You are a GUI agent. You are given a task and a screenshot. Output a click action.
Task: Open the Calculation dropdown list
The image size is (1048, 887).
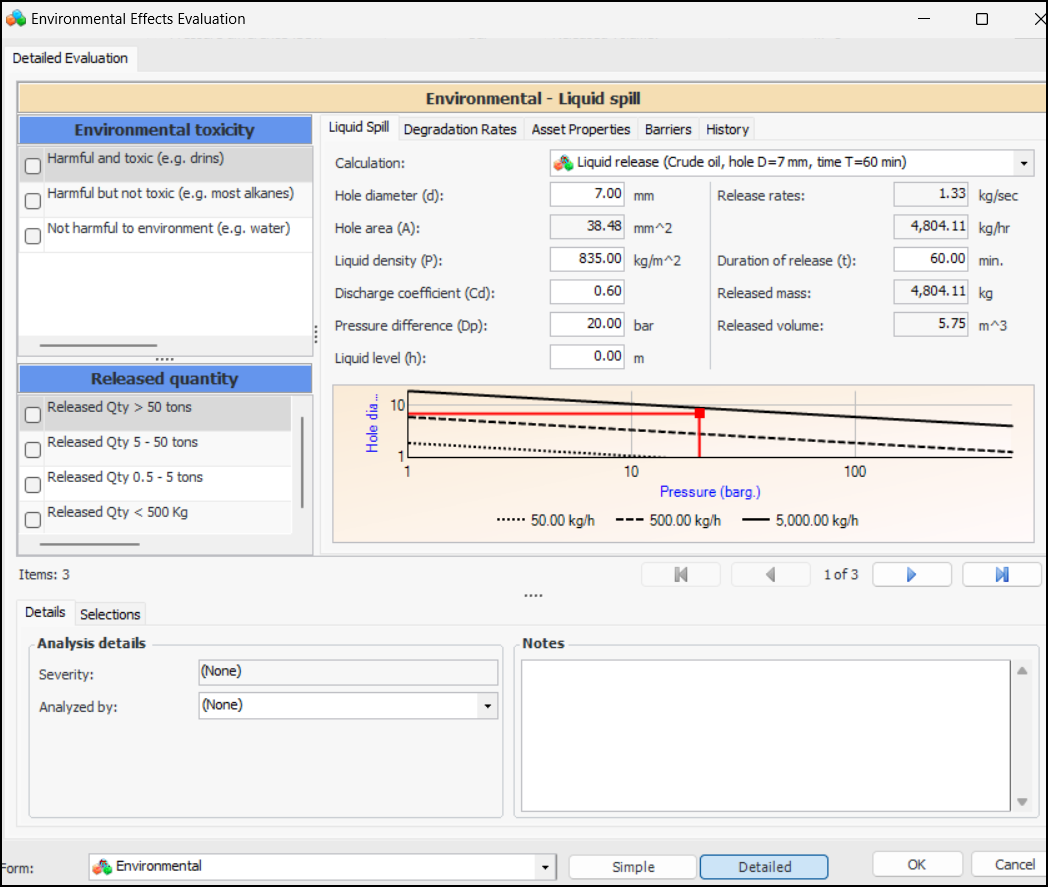coord(1024,163)
